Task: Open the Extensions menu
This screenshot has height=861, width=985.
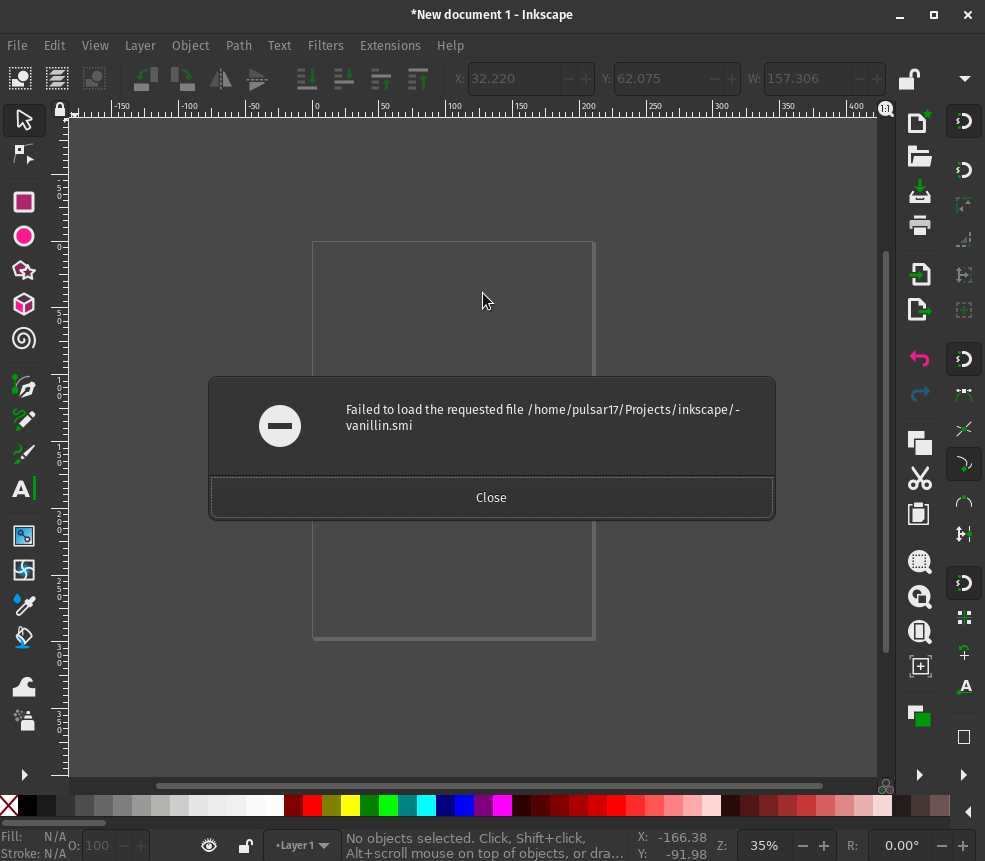Action: [x=390, y=45]
